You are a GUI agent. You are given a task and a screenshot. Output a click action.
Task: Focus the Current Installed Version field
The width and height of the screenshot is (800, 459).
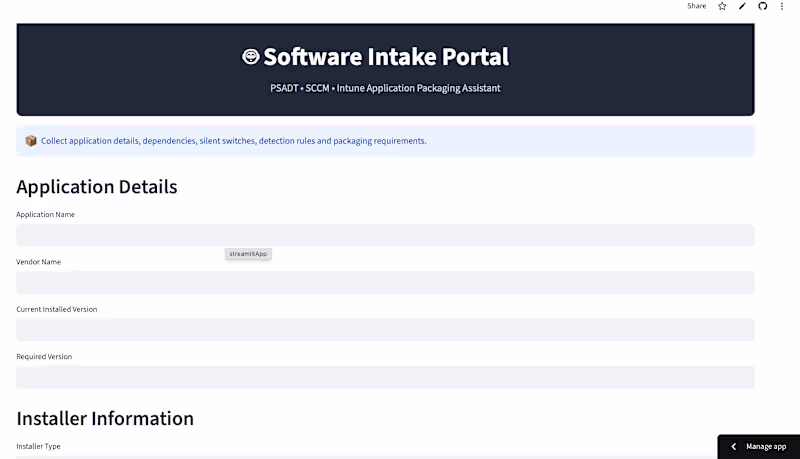[385, 330]
